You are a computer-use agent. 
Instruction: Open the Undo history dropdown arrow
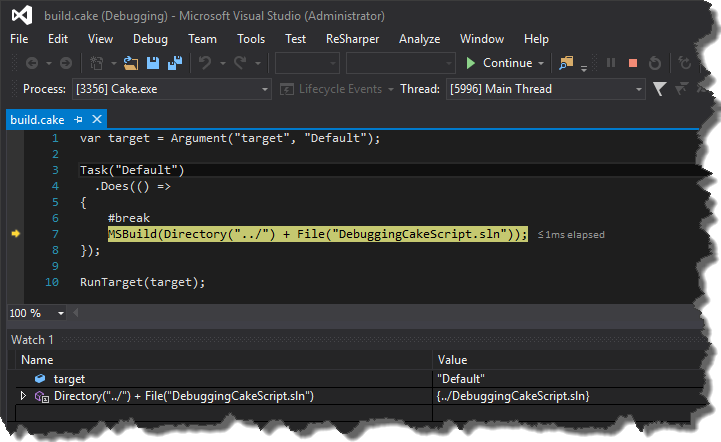[223, 63]
